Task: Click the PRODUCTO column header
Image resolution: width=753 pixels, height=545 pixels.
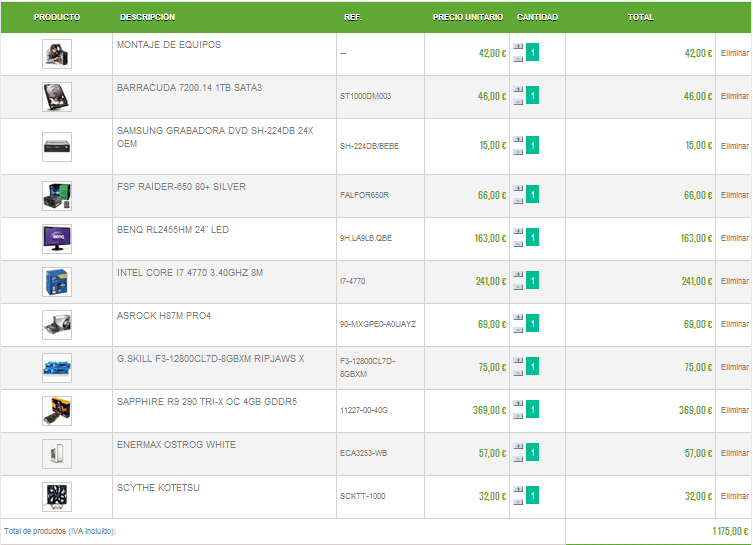Action: click(57, 17)
